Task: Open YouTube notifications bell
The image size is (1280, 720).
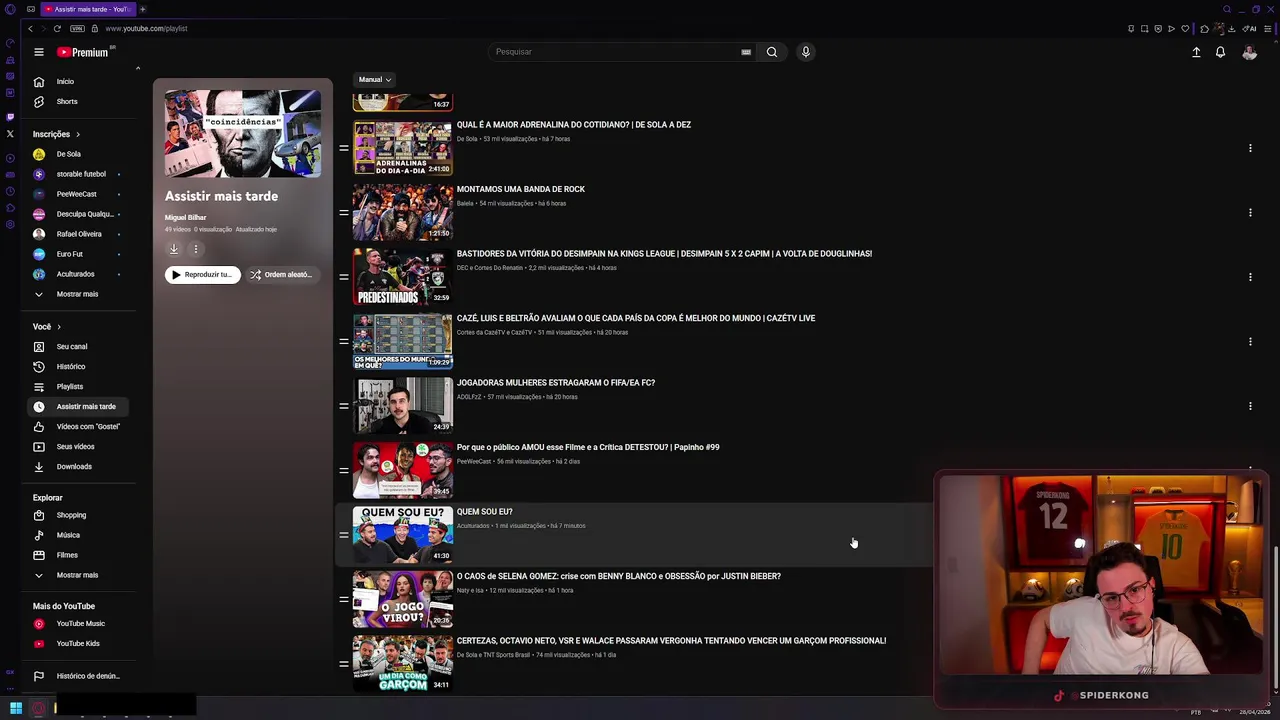Action: [1220, 52]
